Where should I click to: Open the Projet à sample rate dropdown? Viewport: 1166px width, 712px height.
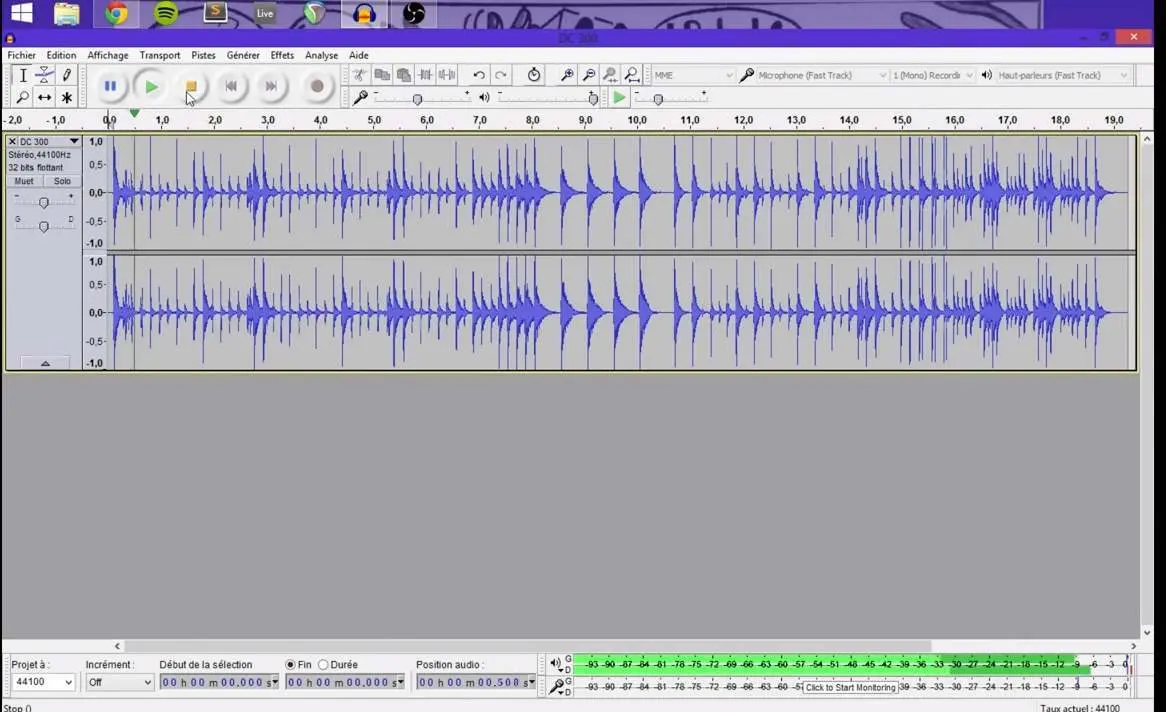43,682
